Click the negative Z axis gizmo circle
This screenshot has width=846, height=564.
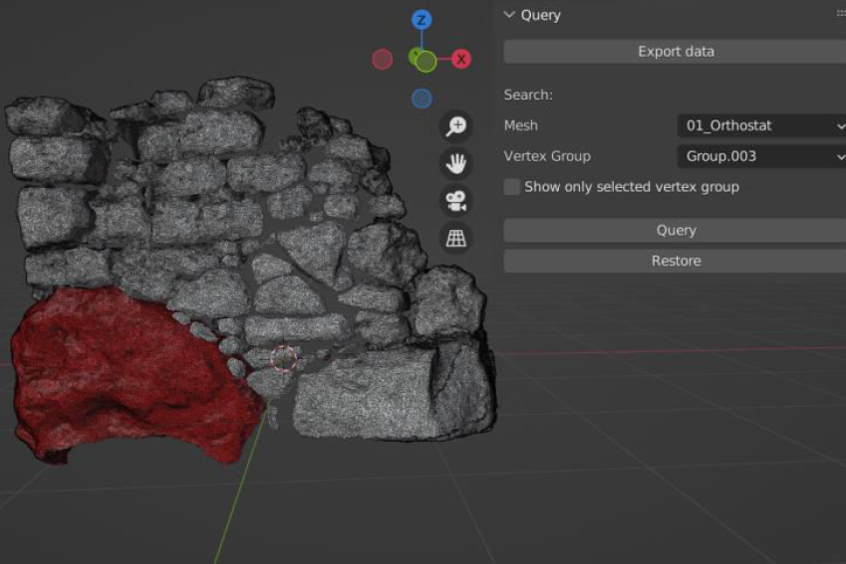click(x=422, y=98)
